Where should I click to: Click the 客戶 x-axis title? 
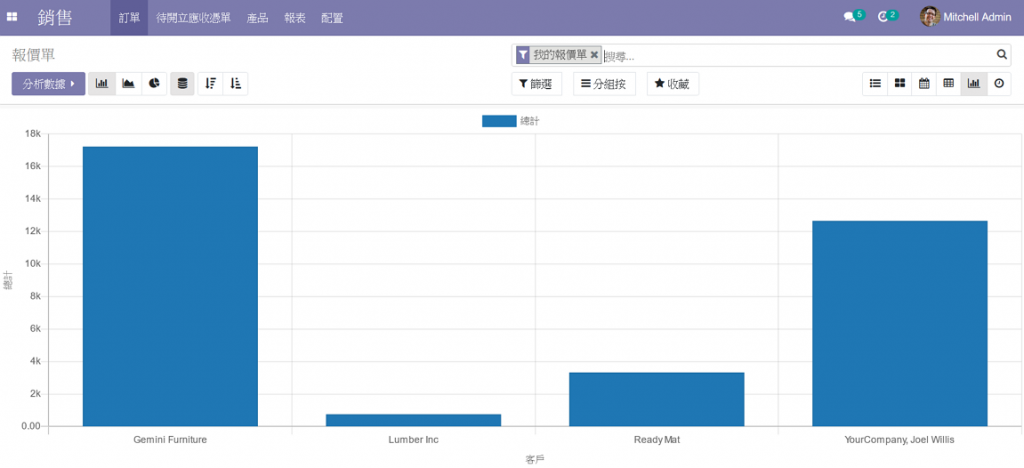pyautogui.click(x=535, y=460)
